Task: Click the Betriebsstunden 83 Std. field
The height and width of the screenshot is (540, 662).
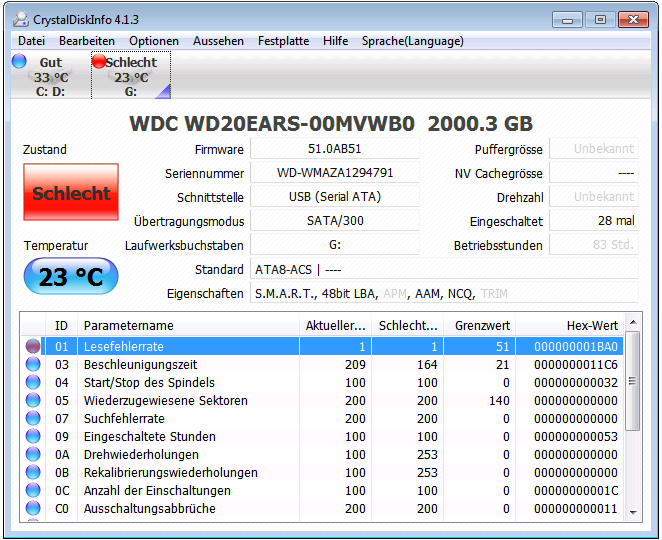Action: coord(594,245)
